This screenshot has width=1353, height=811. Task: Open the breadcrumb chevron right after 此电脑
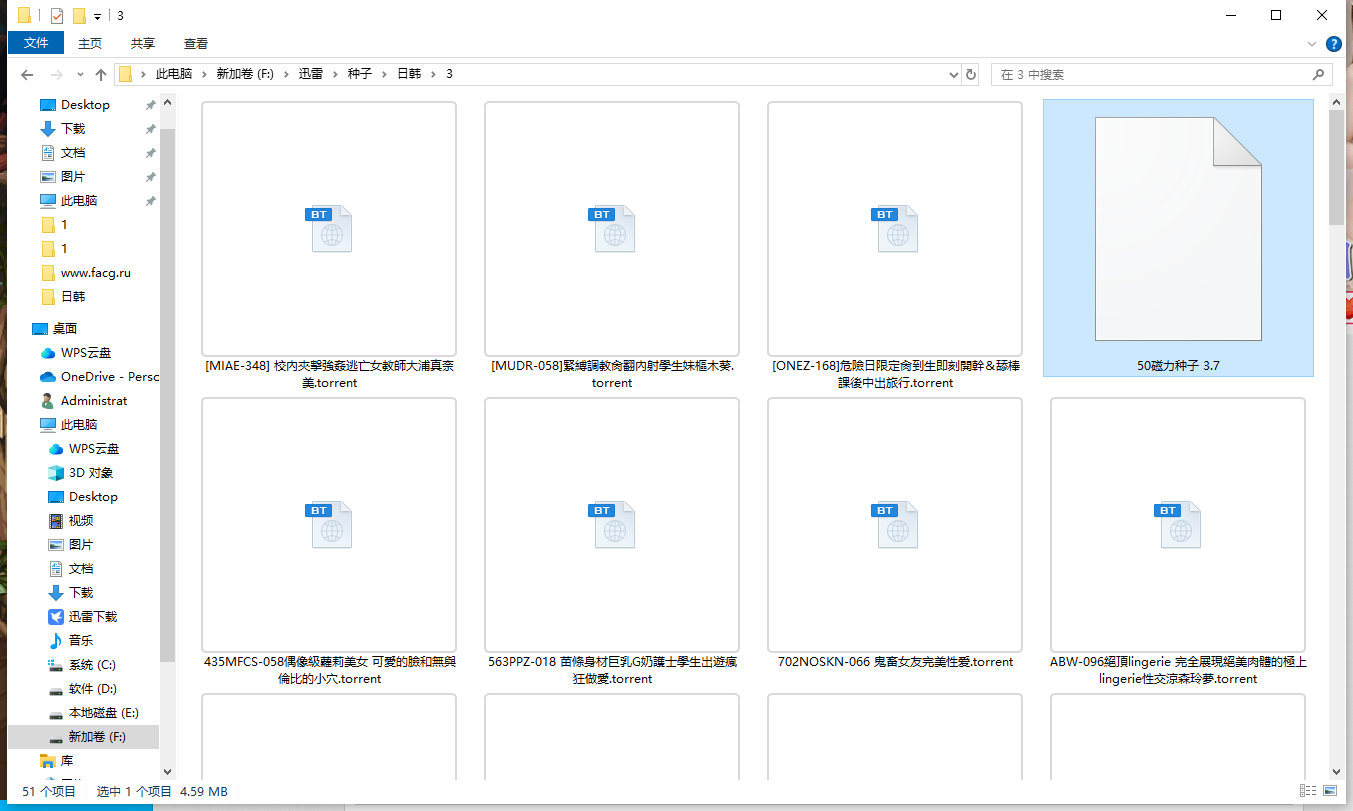point(205,75)
